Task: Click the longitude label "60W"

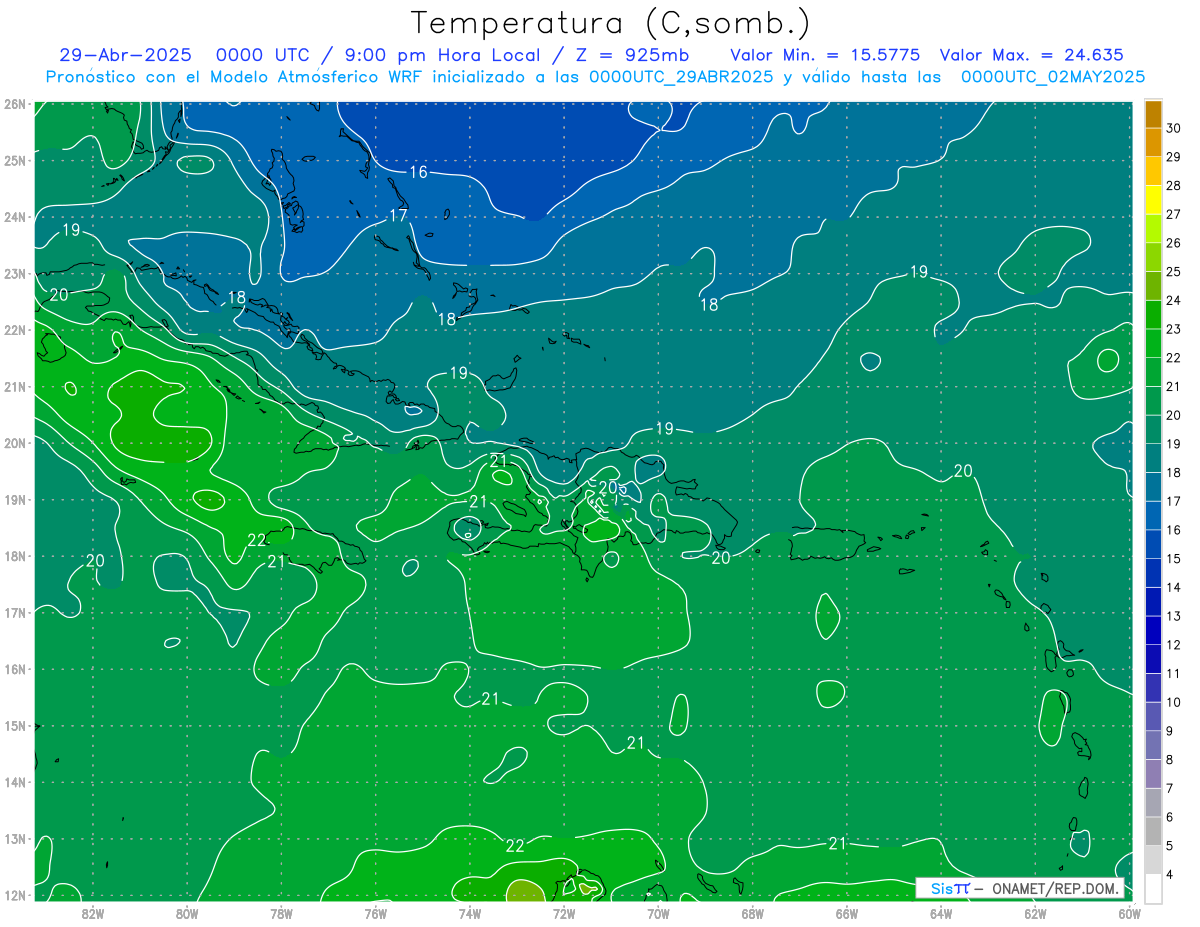Action: 1130,912
